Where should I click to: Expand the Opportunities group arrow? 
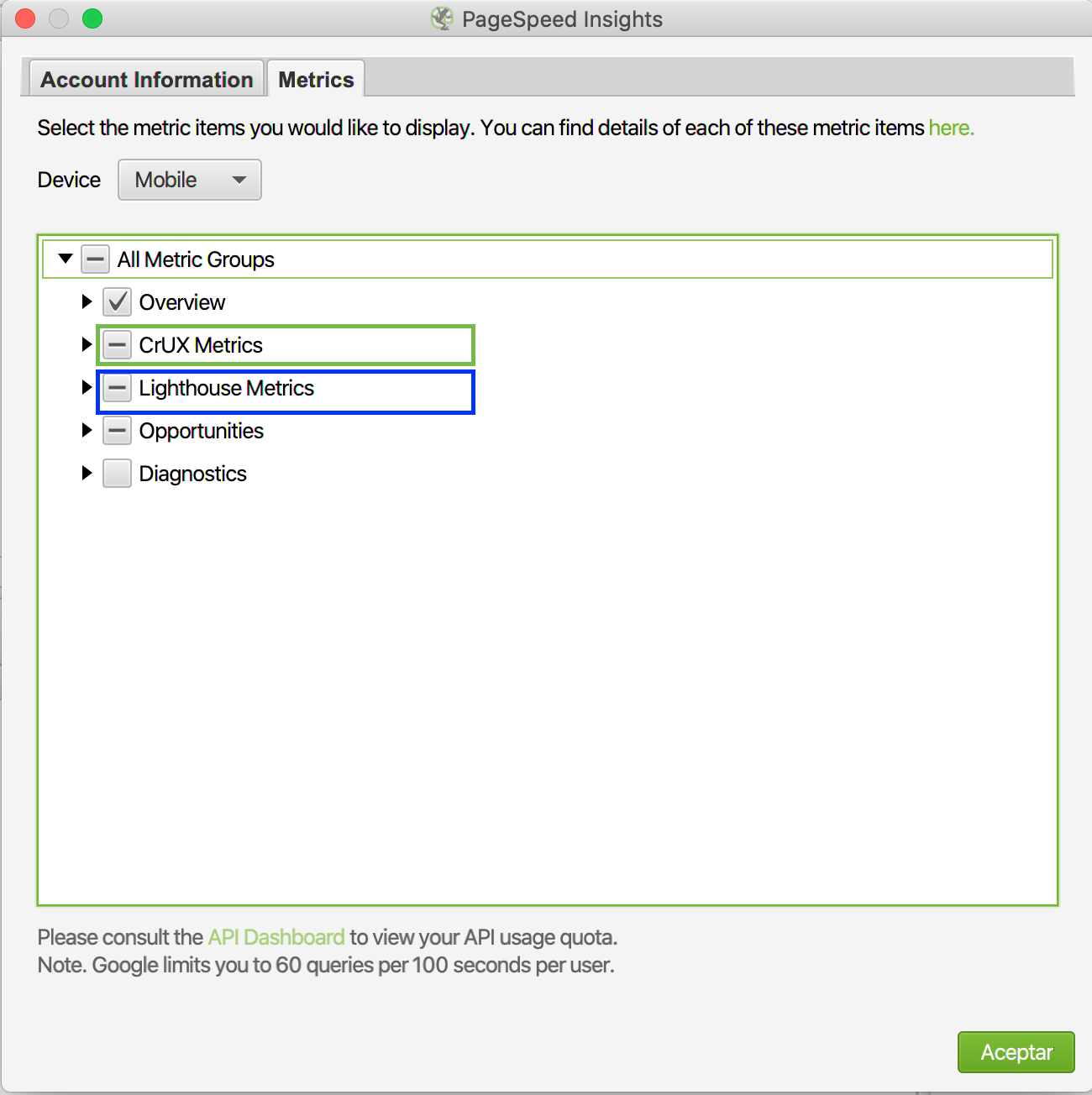point(87,430)
